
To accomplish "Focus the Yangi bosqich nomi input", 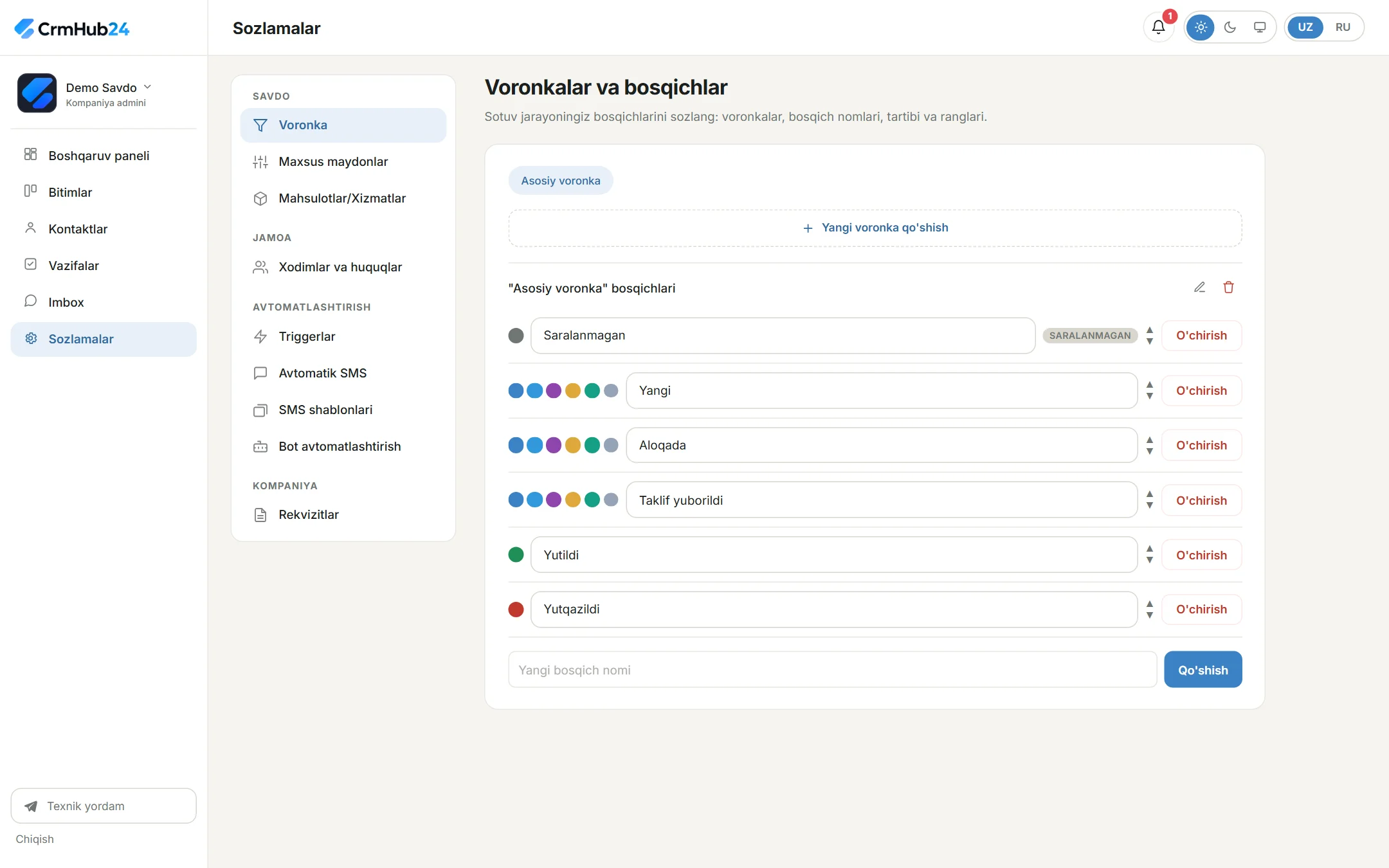I will (x=832, y=670).
